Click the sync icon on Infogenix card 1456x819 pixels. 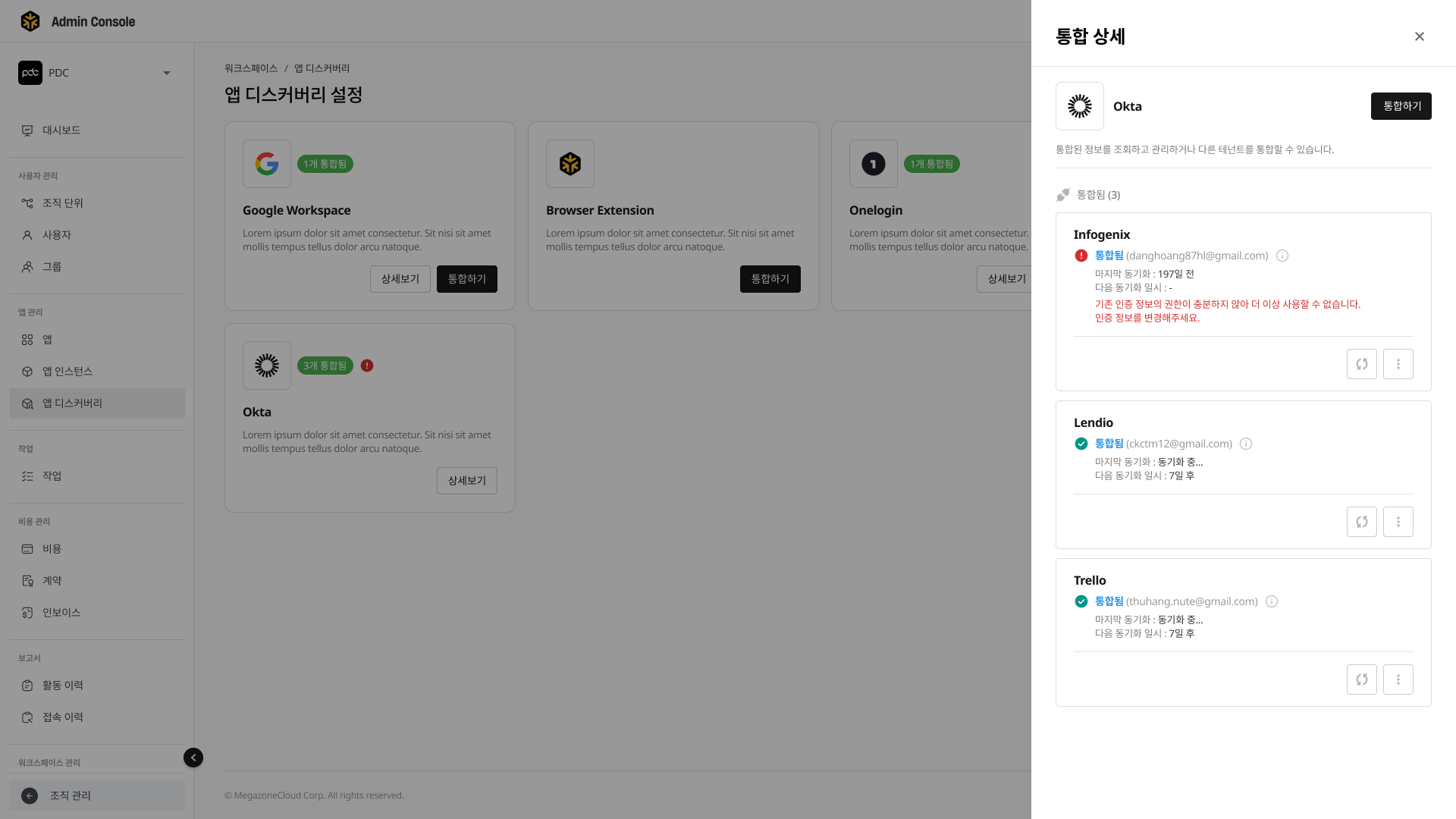tap(1361, 364)
